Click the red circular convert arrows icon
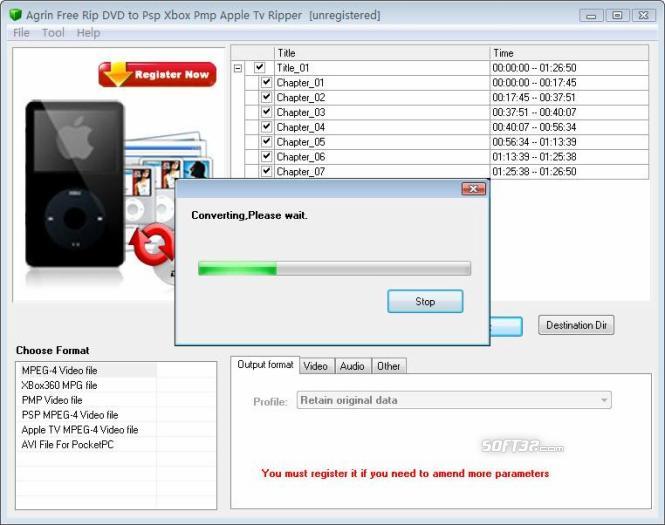The image size is (665, 525). click(x=152, y=244)
